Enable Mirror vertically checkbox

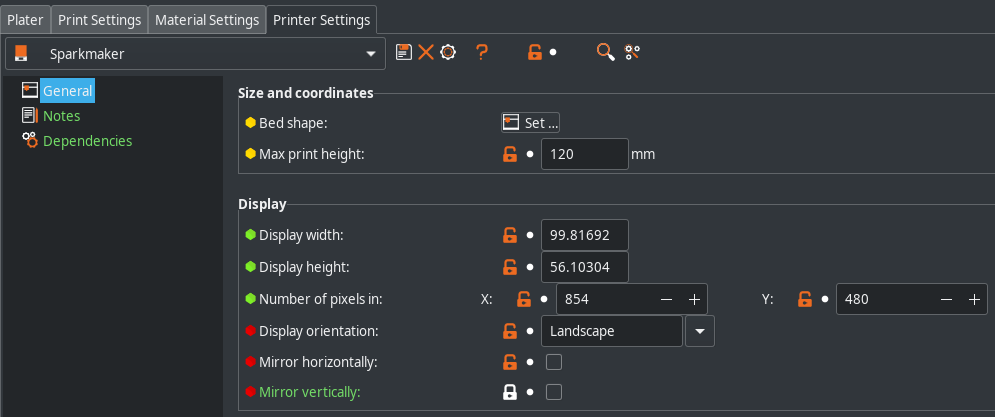pos(554,392)
